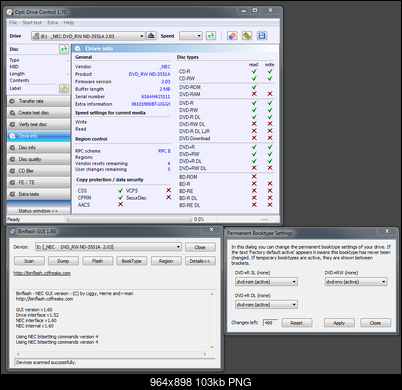402x390 pixels.
Task: Click the RPC II scheme value
Action: 164,151
